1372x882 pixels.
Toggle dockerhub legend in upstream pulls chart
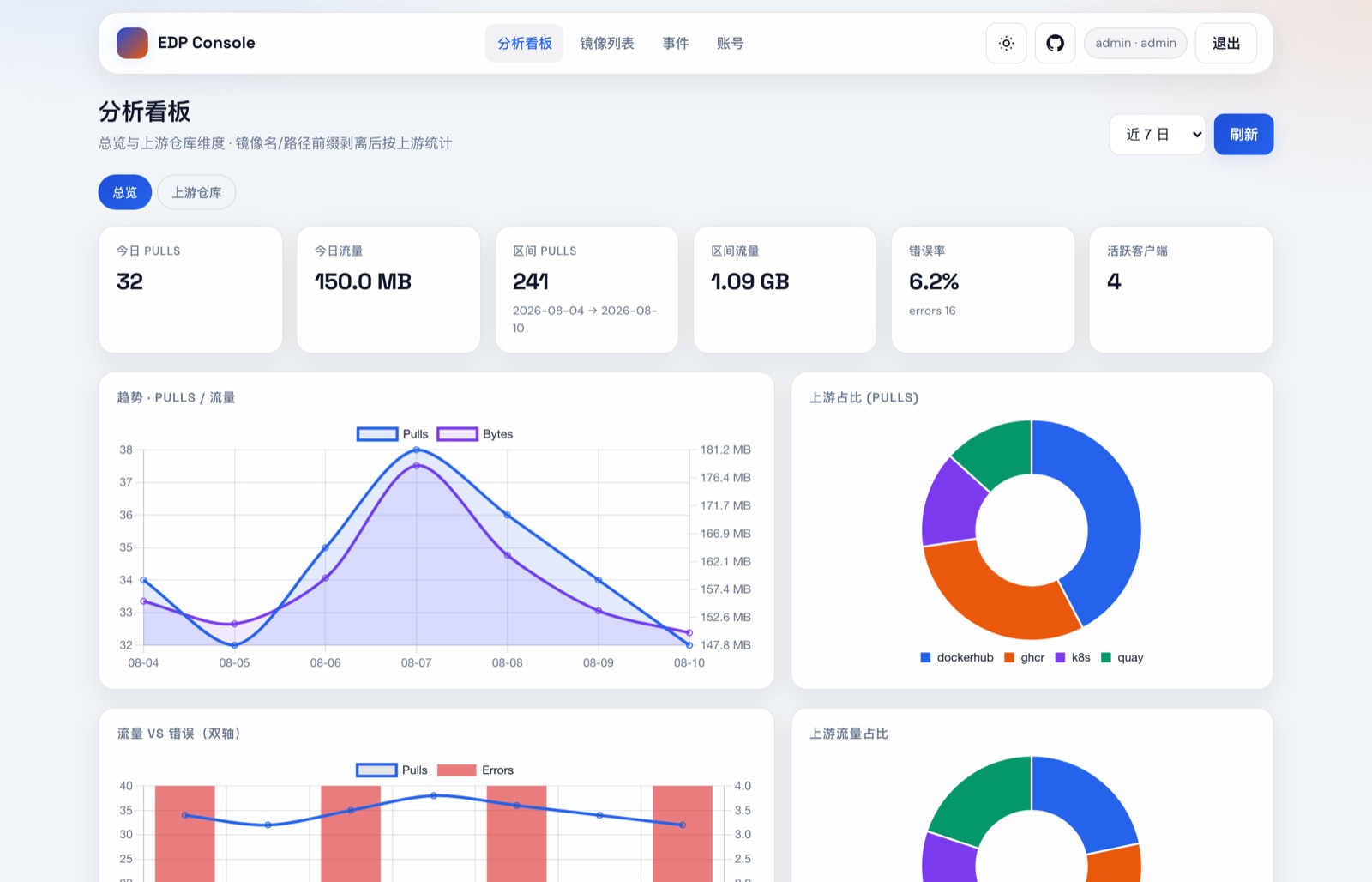point(957,657)
